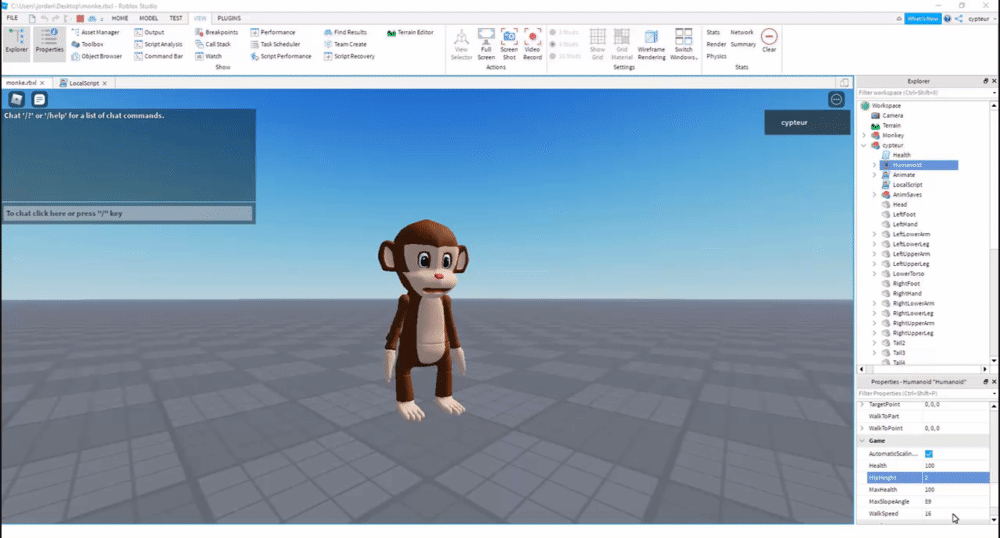Clear the stats display
The width and height of the screenshot is (1000, 538).
(x=769, y=40)
